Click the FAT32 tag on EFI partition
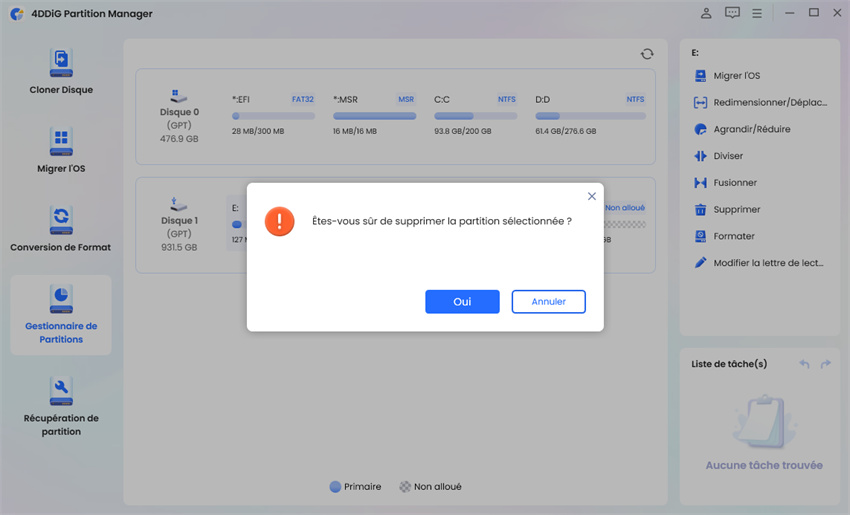850x515 pixels. pos(302,99)
